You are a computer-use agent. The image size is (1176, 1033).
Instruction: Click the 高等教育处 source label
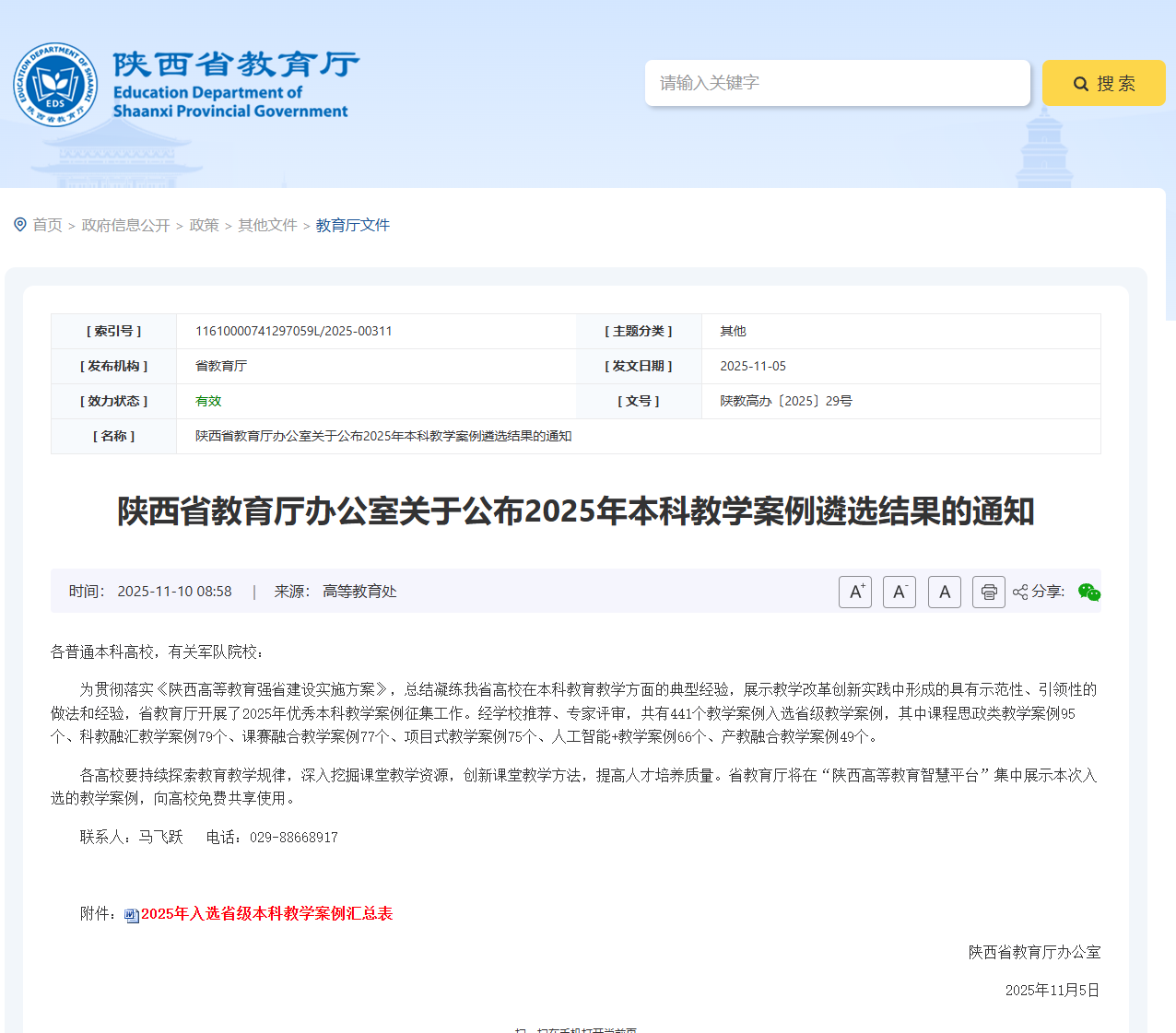coord(359,592)
